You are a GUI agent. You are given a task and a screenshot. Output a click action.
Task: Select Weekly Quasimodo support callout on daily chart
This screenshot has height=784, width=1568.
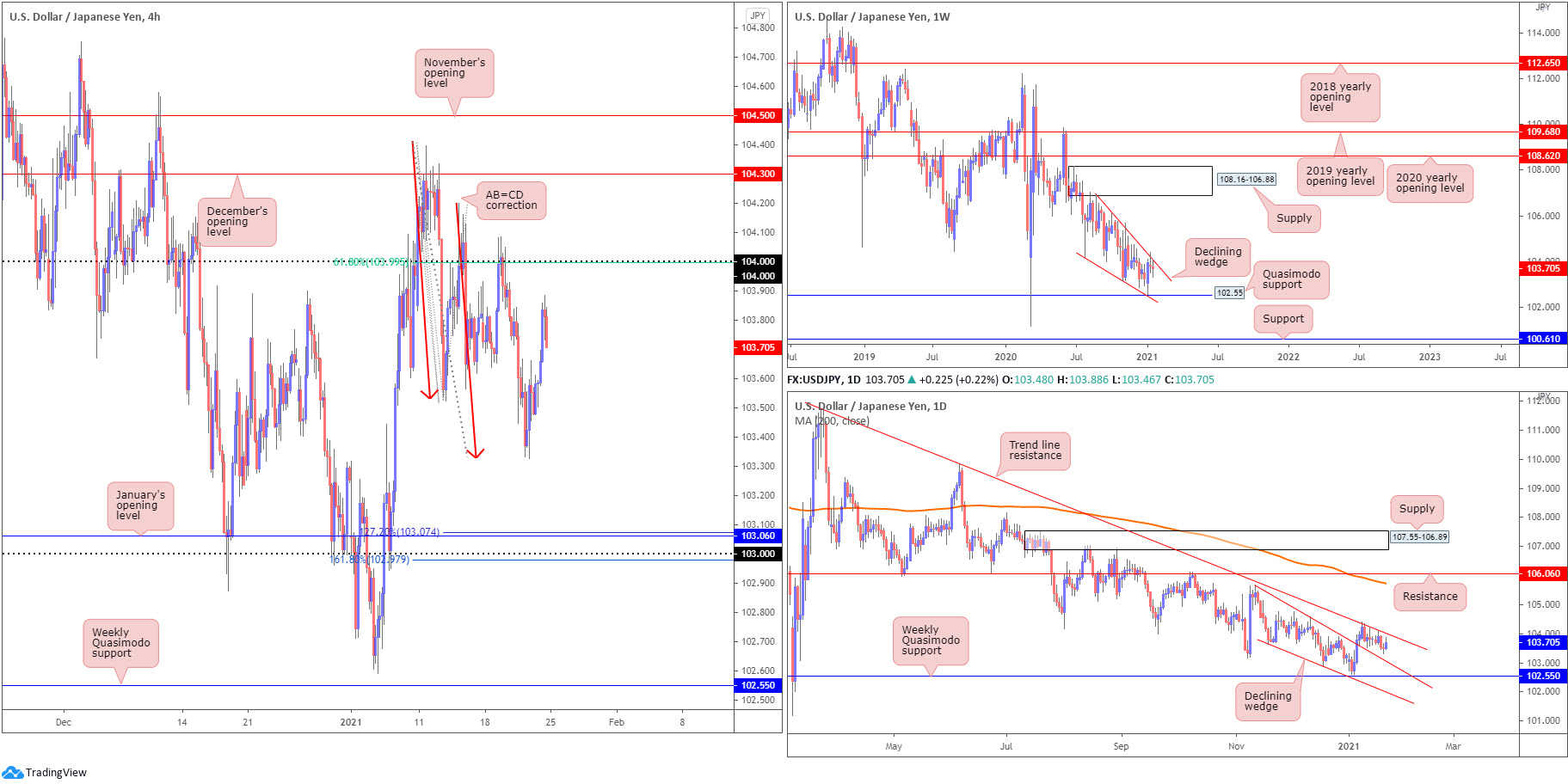[931, 640]
